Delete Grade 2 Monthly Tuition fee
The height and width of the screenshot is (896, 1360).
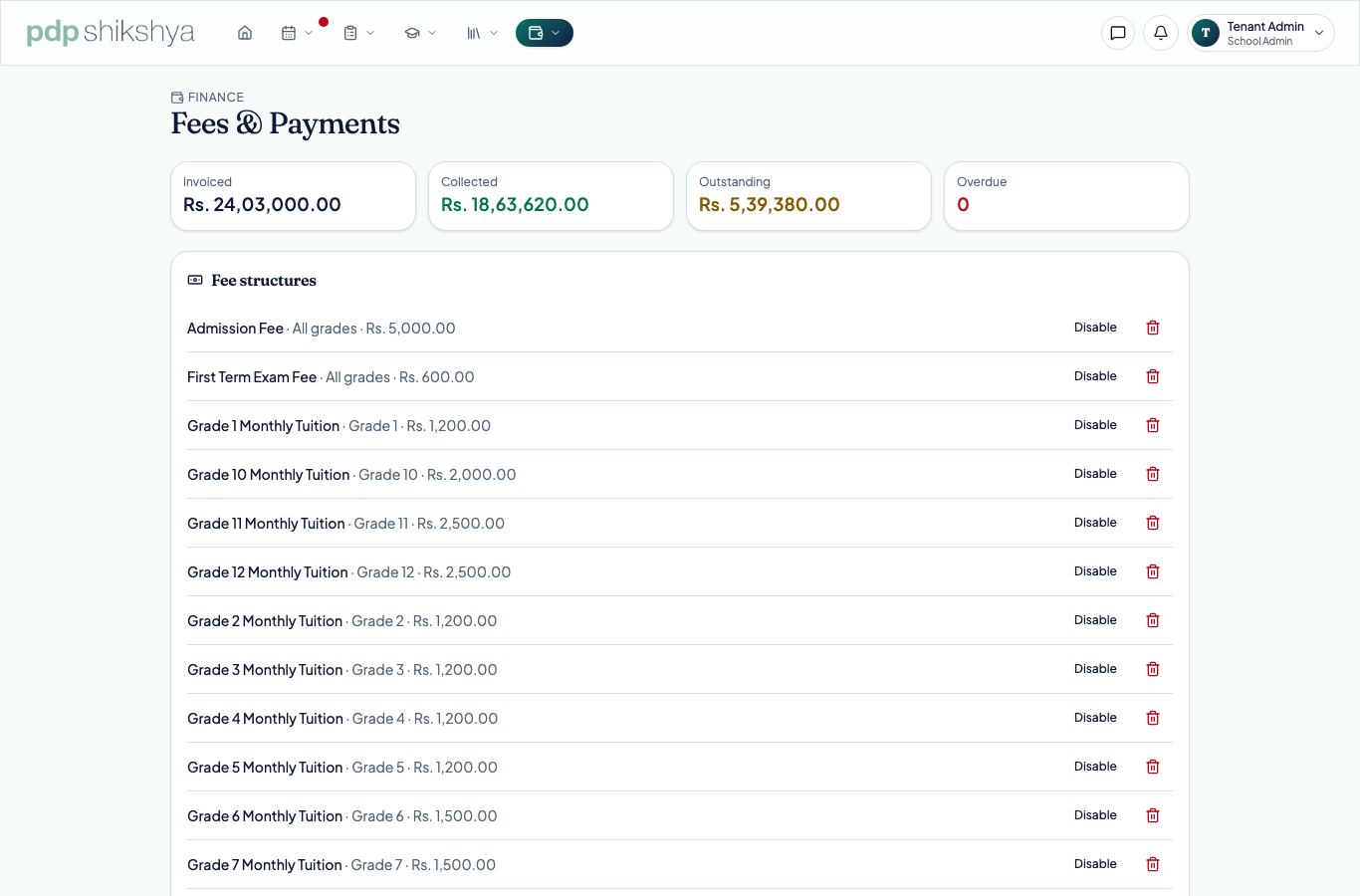pos(1153,620)
